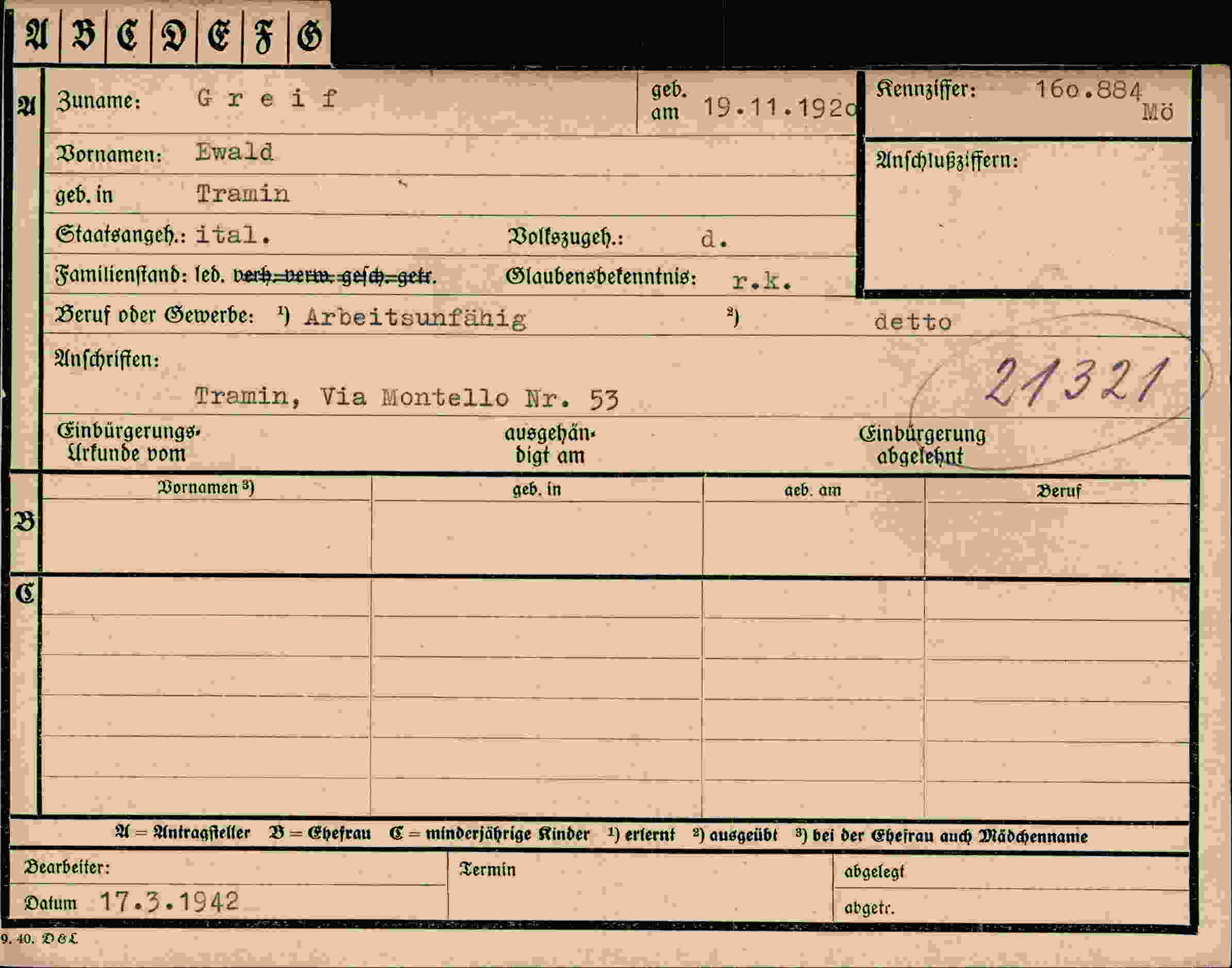This screenshot has width=1232, height=968.
Task: Click the footnote '¹) erlernt'
Action: click(641, 835)
